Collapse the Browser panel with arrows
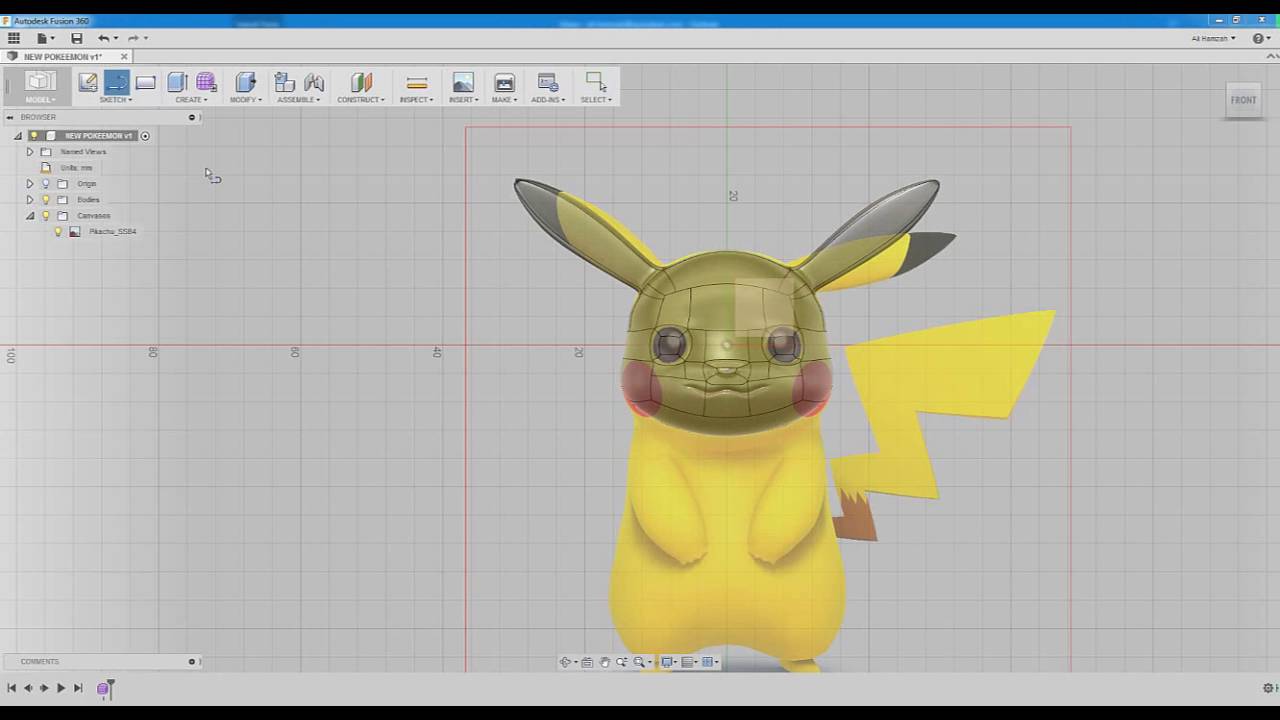This screenshot has height=720, width=1280. click(10, 117)
